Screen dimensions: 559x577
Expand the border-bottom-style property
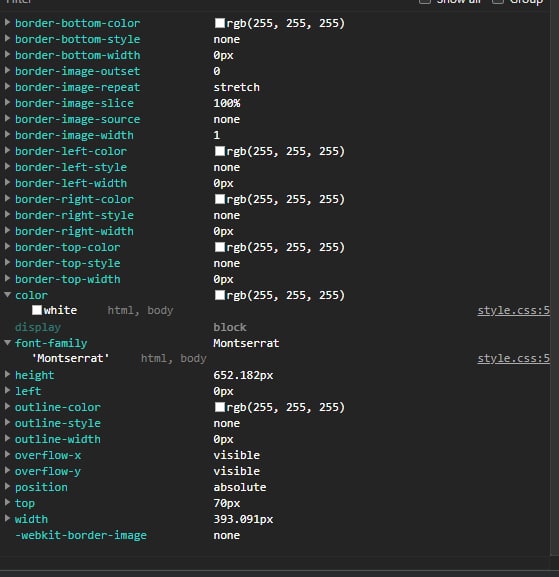point(7,38)
